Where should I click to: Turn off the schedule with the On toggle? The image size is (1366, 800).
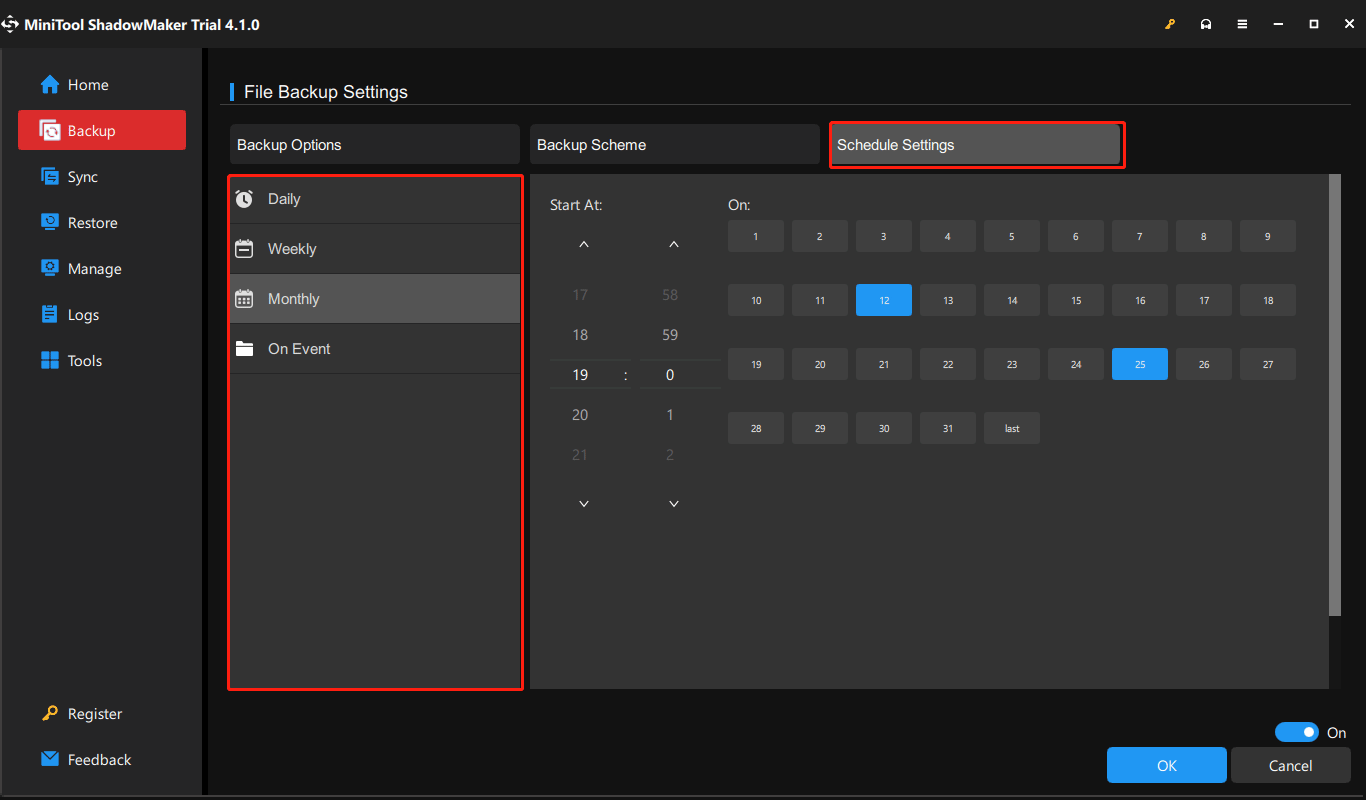tap(1297, 732)
